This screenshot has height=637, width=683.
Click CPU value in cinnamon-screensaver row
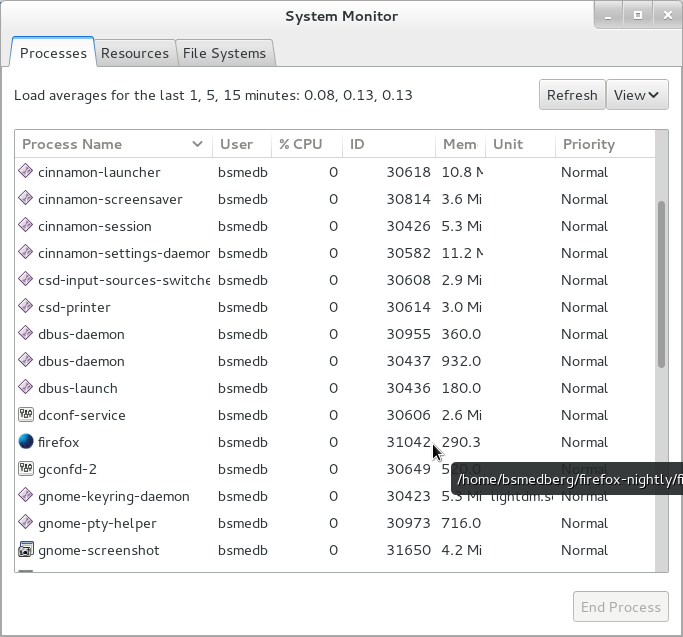pos(333,199)
